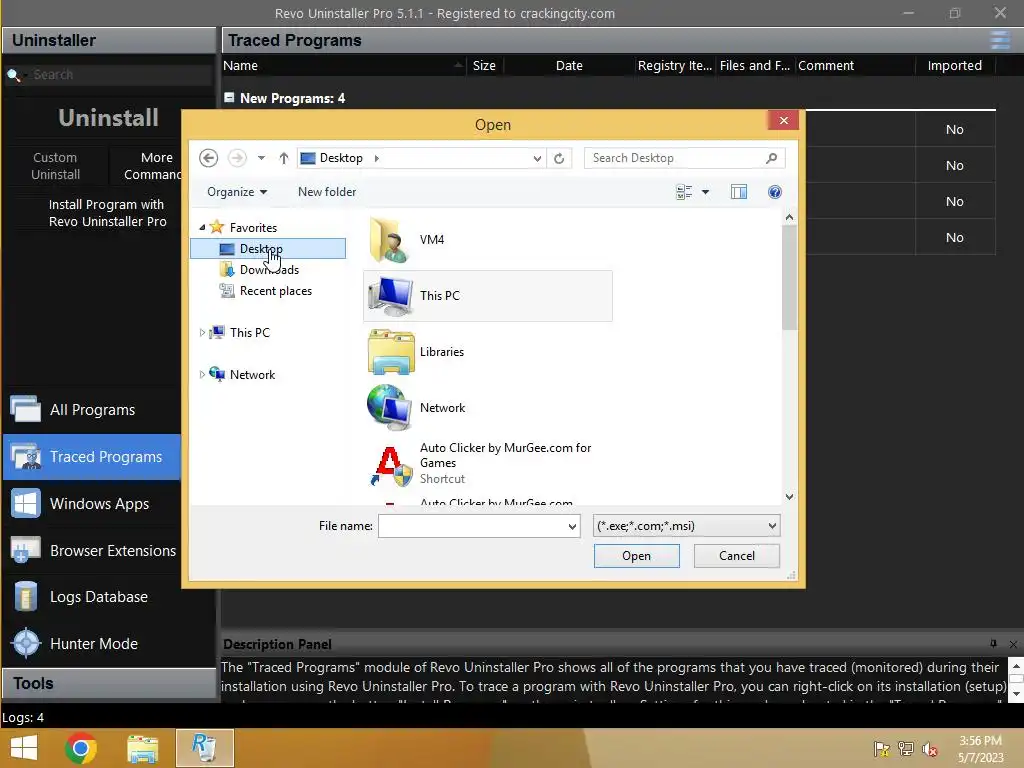Pin the Description Panel
Screen dimensions: 1024x768
click(993, 644)
